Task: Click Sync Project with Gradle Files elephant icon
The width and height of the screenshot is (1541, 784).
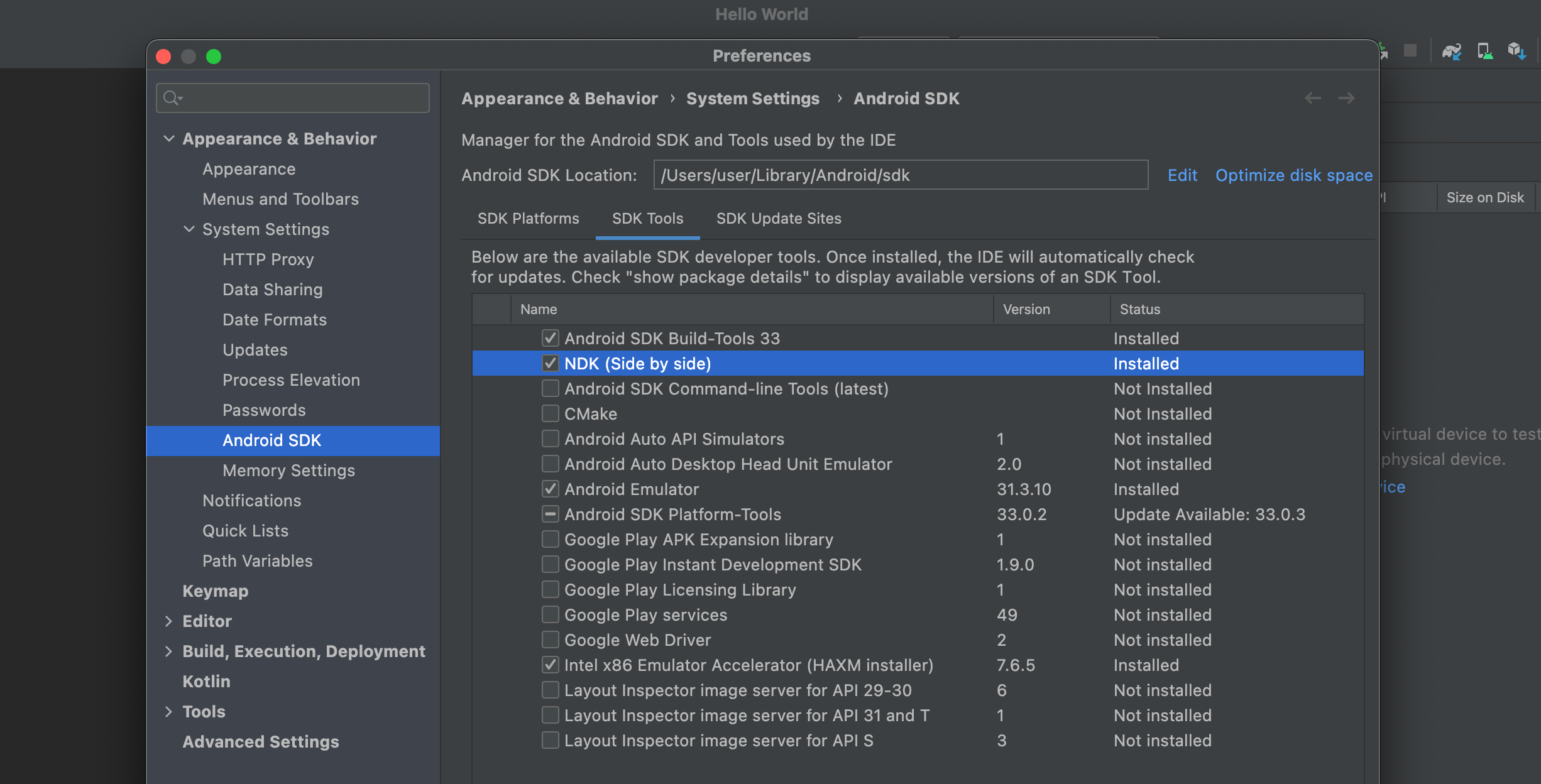Action: click(1451, 51)
